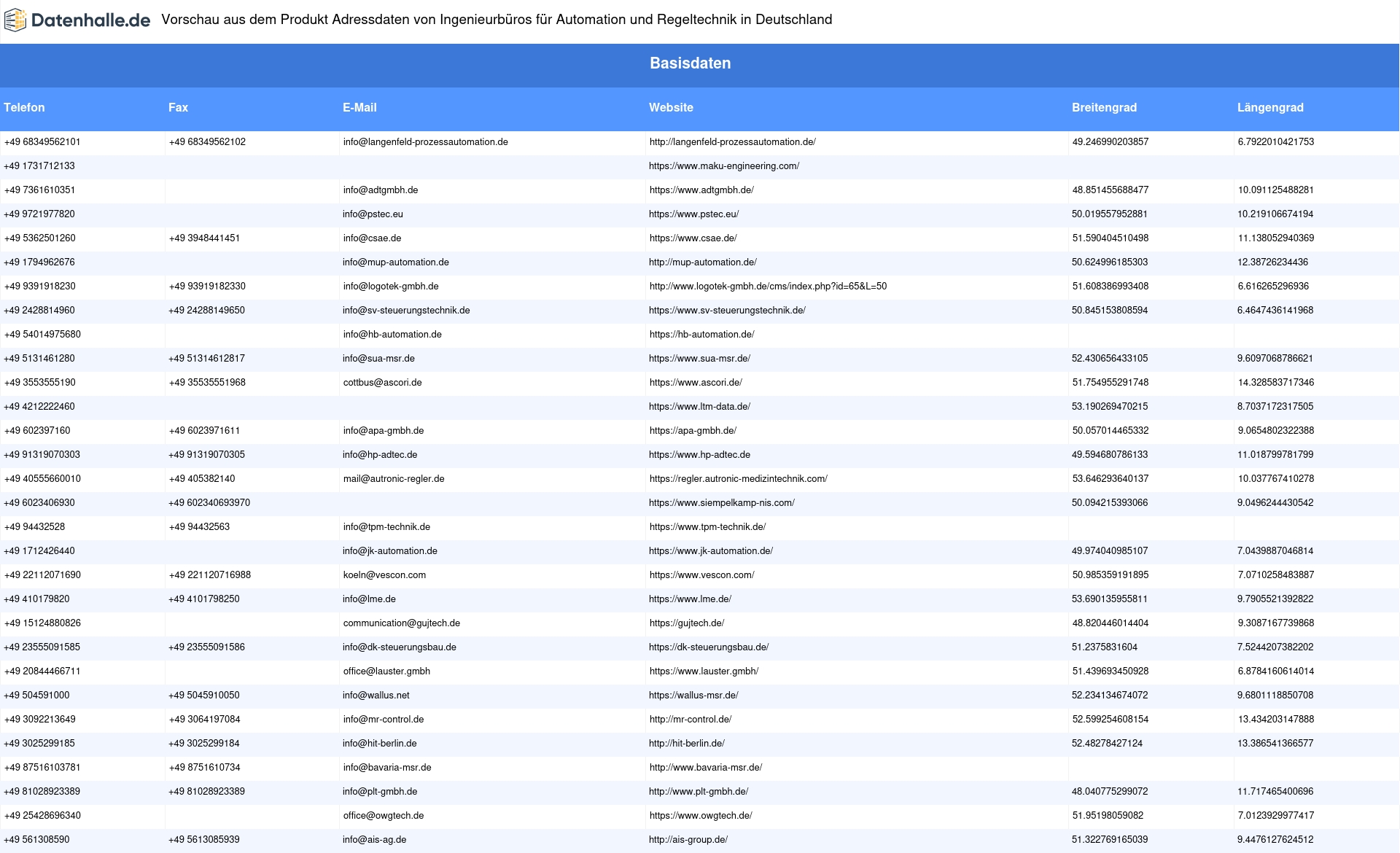This screenshot has height=853, width=1400.
Task: Open the sv-steuerungstechnik.de website link
Action: pyautogui.click(x=727, y=311)
